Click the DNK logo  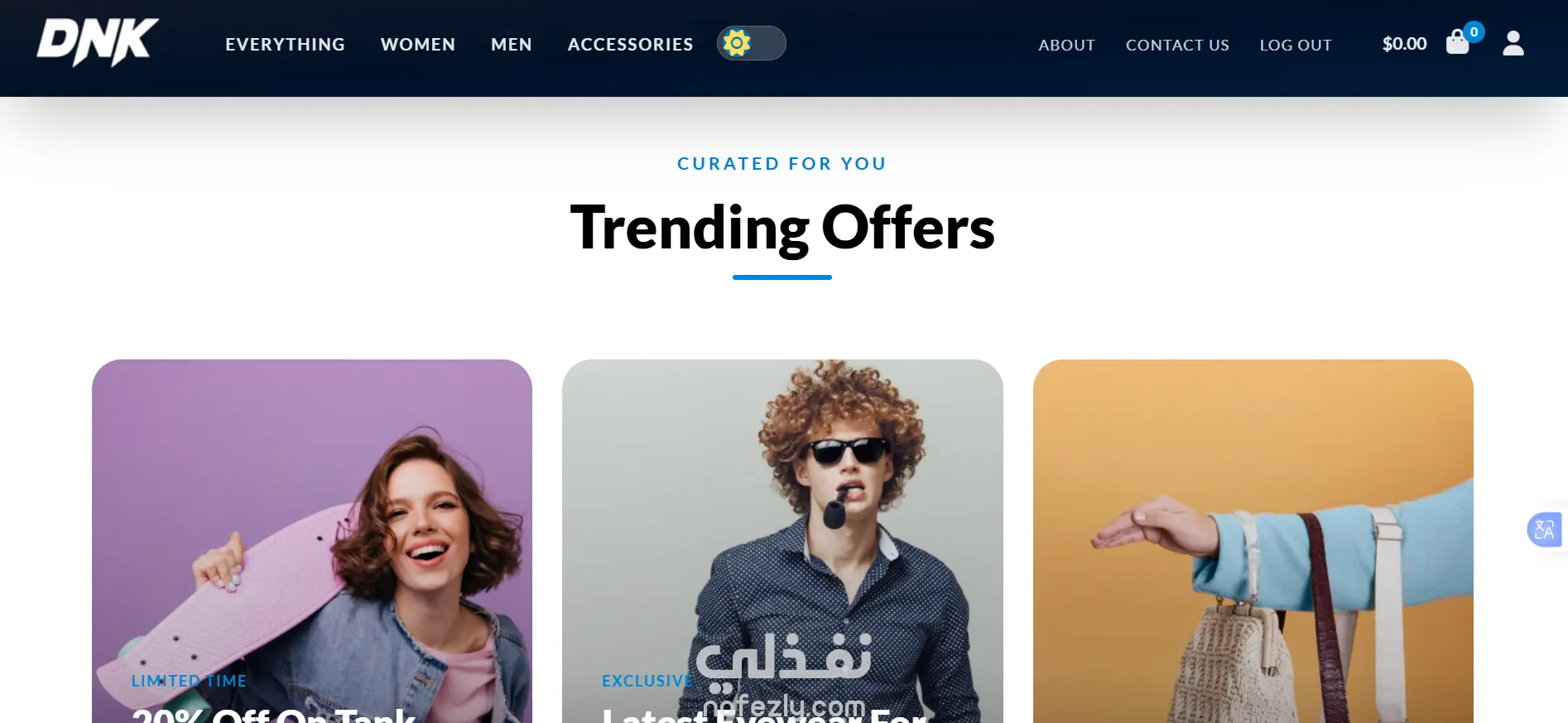pyautogui.click(x=98, y=42)
